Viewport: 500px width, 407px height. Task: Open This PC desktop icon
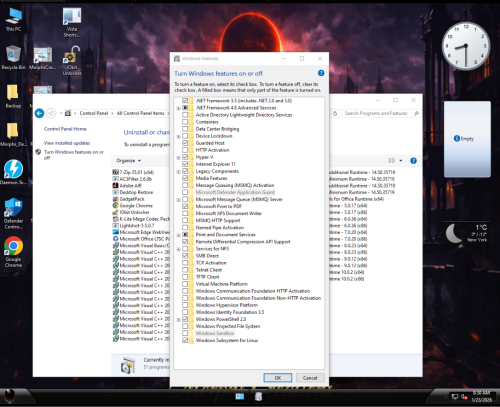13,19
